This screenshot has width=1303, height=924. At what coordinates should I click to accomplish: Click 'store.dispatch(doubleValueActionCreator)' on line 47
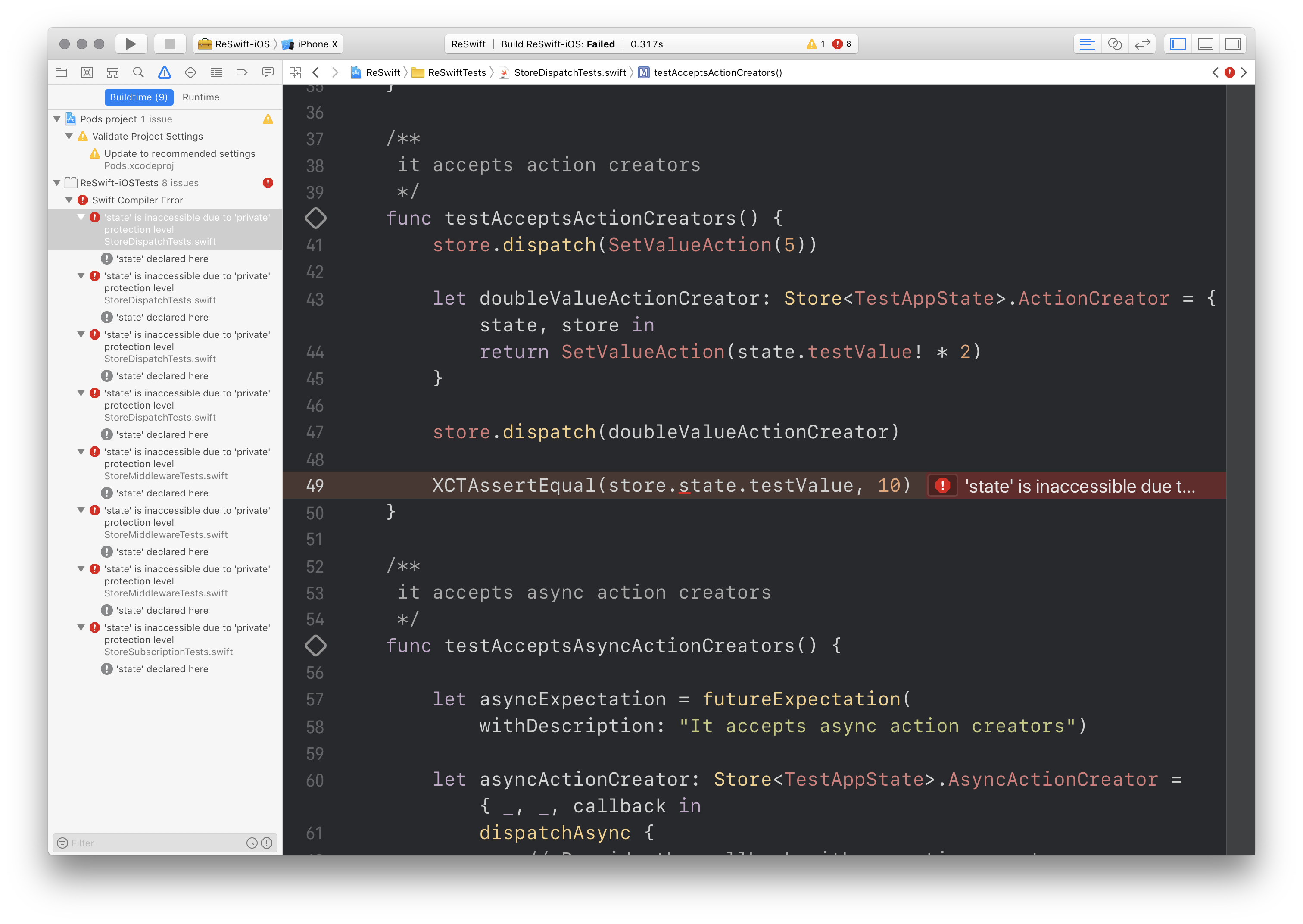666,432
